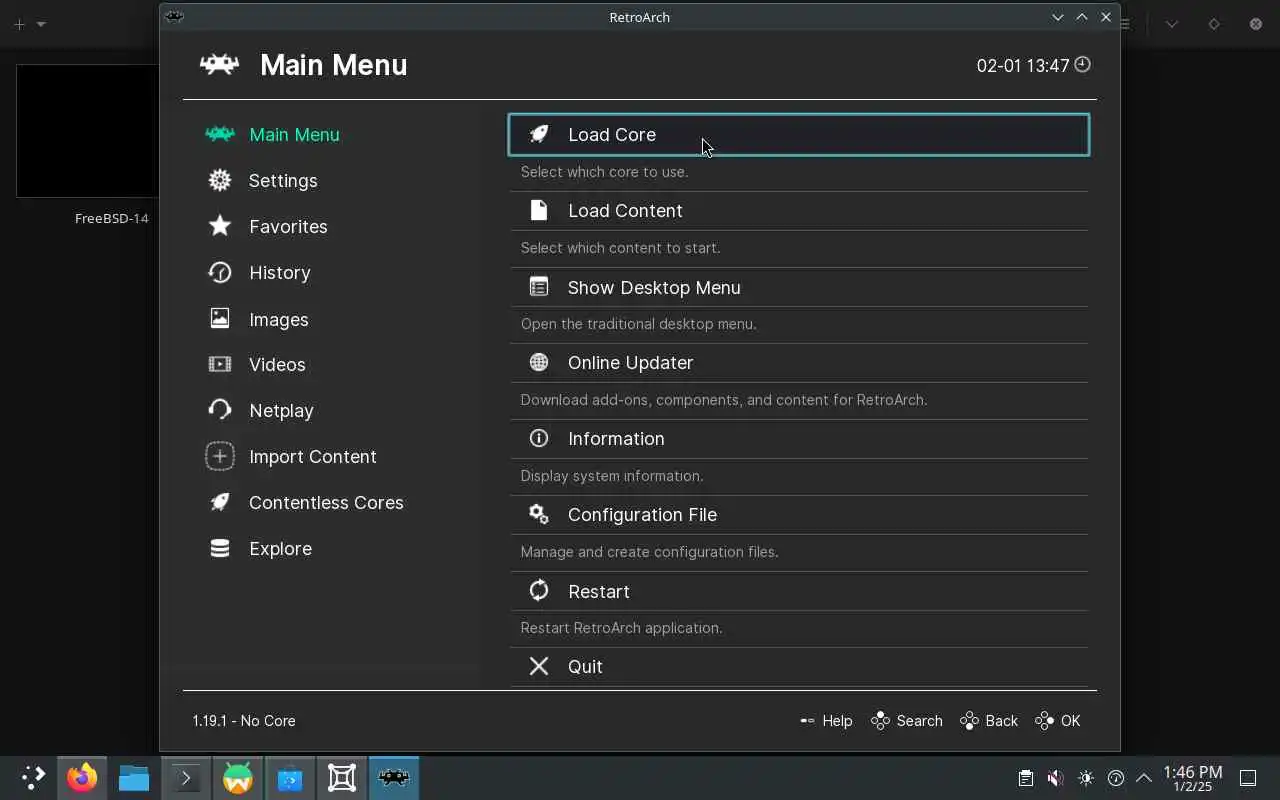
Task: Click the text Display system information.
Action: click(612, 476)
